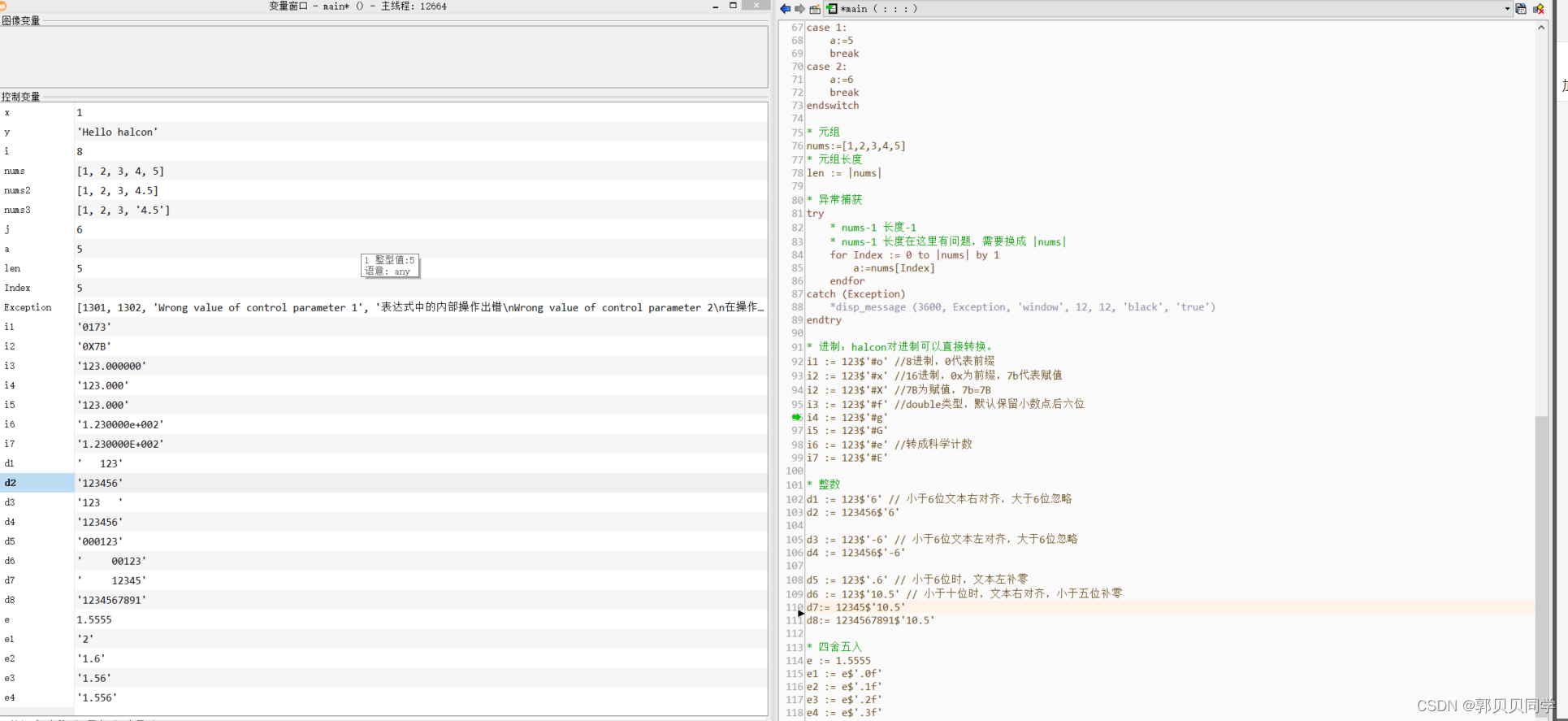Image resolution: width=1568 pixels, height=721 pixels.
Task: Select the Index variable row
Action: point(383,288)
